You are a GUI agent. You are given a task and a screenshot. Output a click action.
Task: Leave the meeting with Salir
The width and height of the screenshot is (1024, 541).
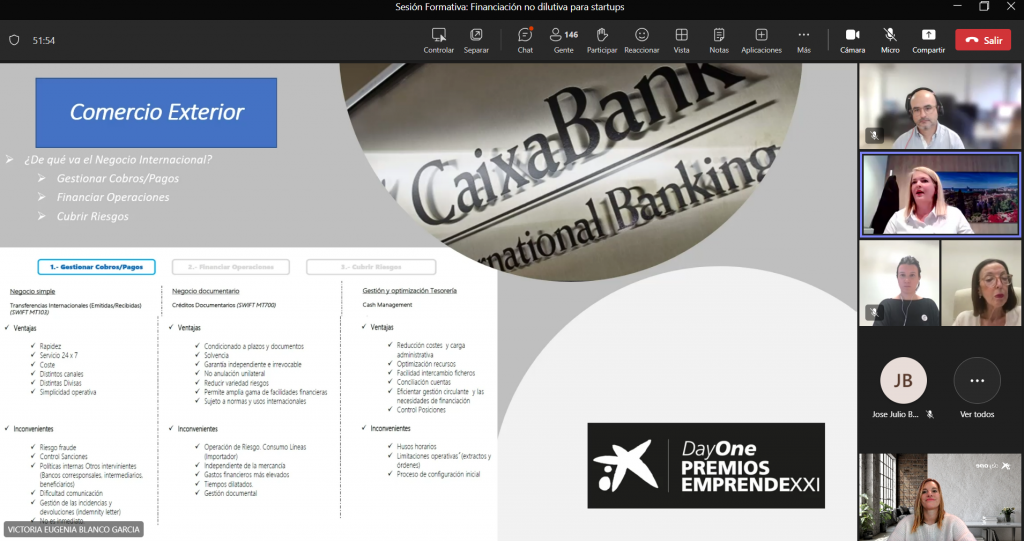[x=983, y=40]
